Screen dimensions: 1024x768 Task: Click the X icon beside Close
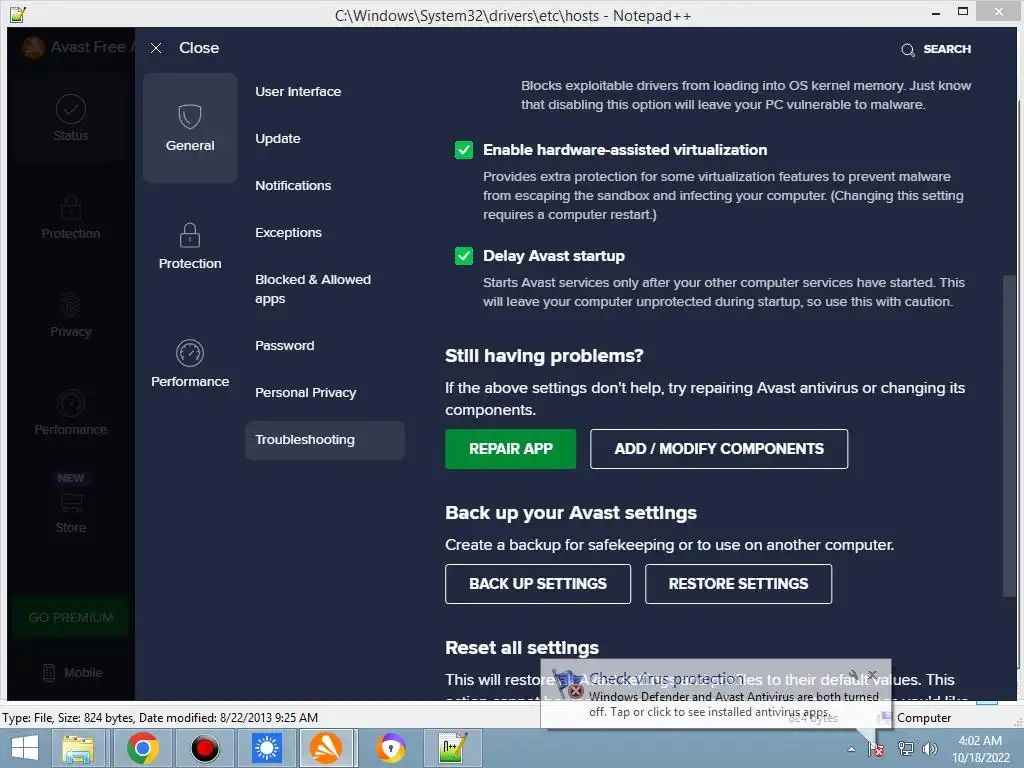[155, 48]
